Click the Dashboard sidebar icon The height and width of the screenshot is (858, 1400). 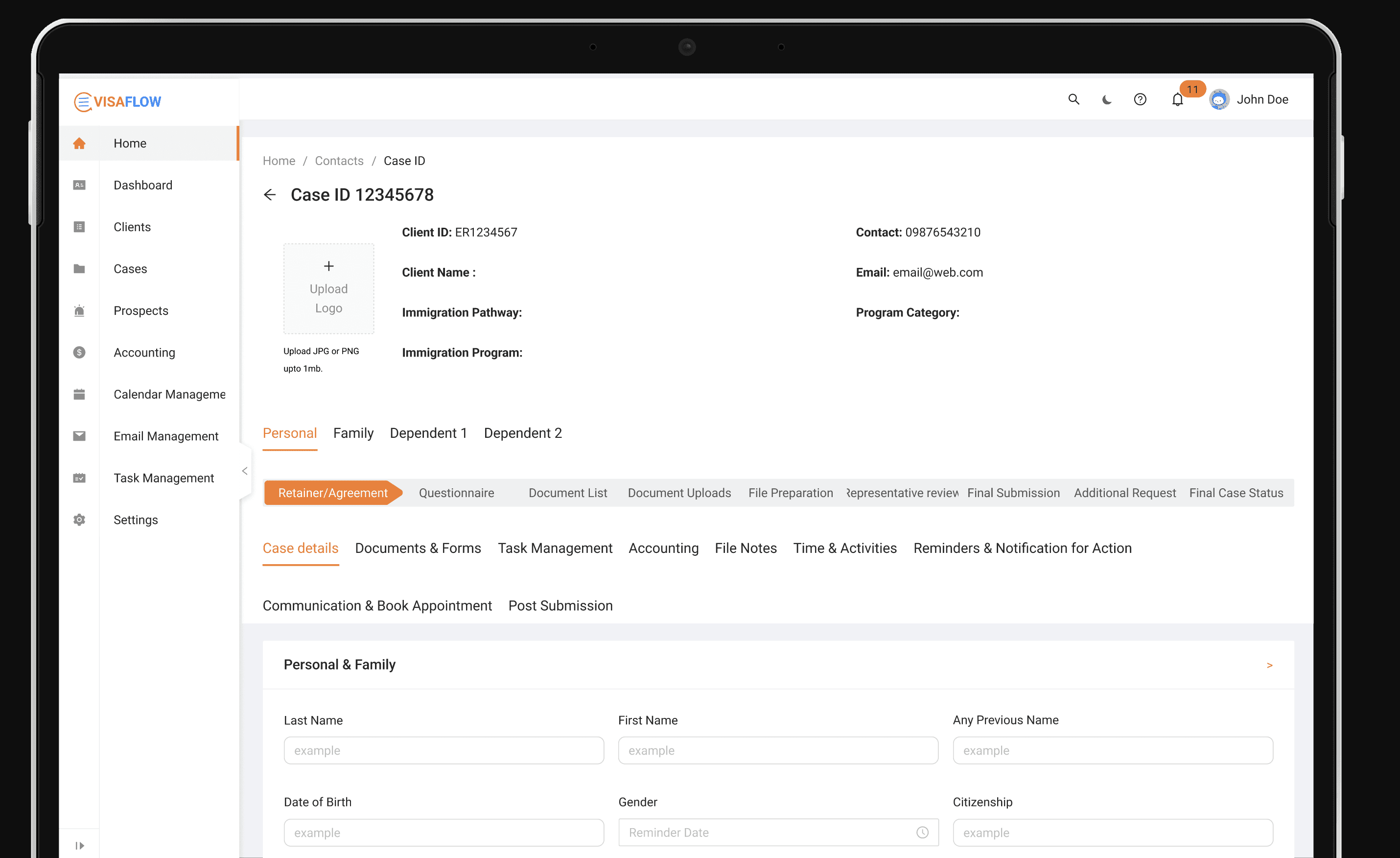79,185
